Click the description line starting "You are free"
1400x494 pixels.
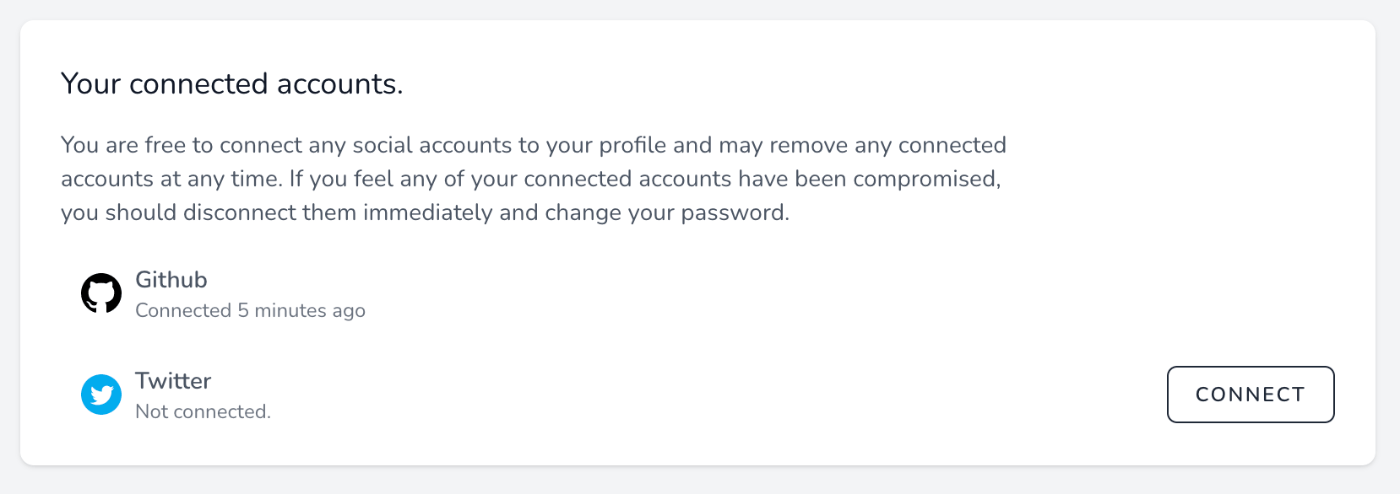[x=533, y=146]
